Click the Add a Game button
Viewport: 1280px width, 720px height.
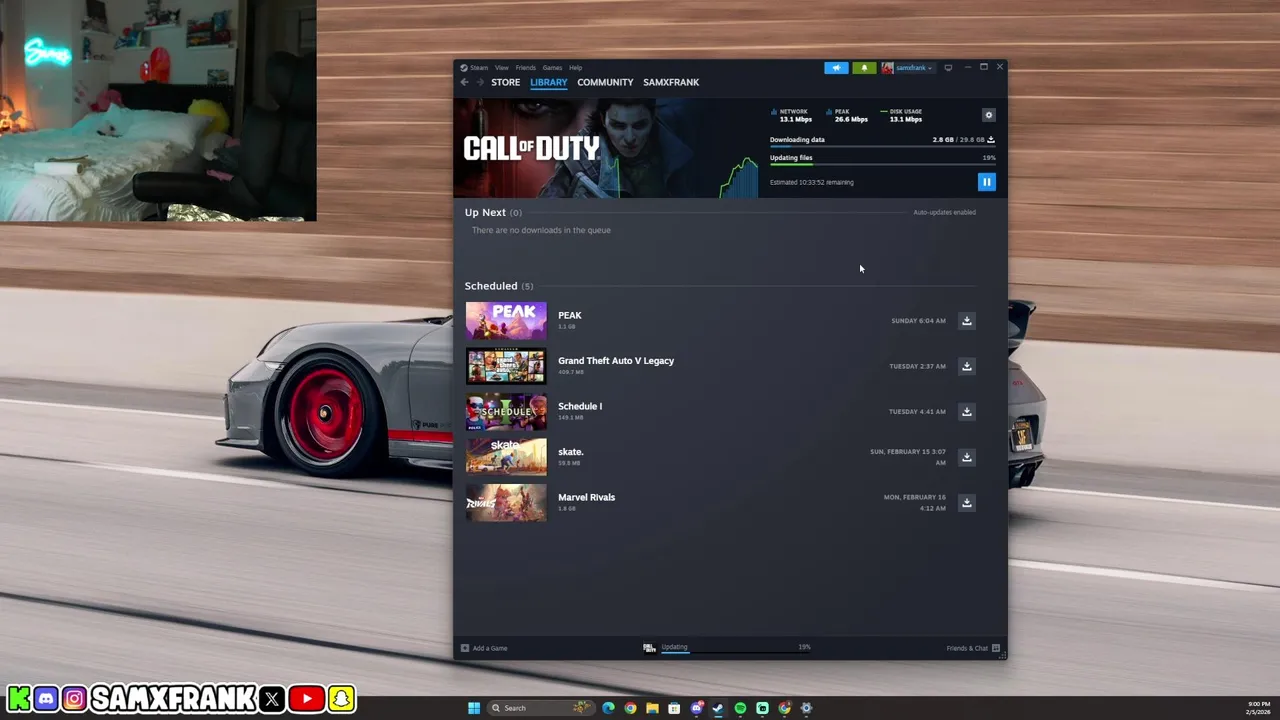[484, 648]
